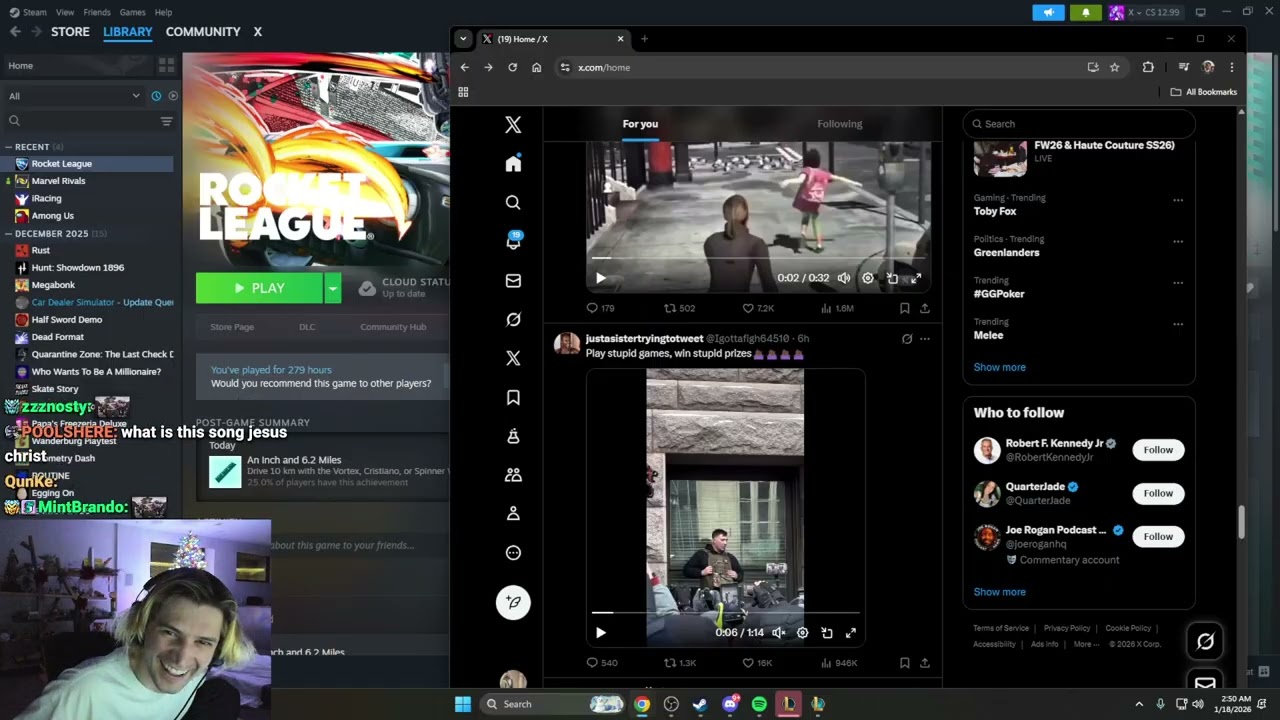
Task: Collapse the DECEMBER 2025 section in Steam
Action: pos(7,234)
